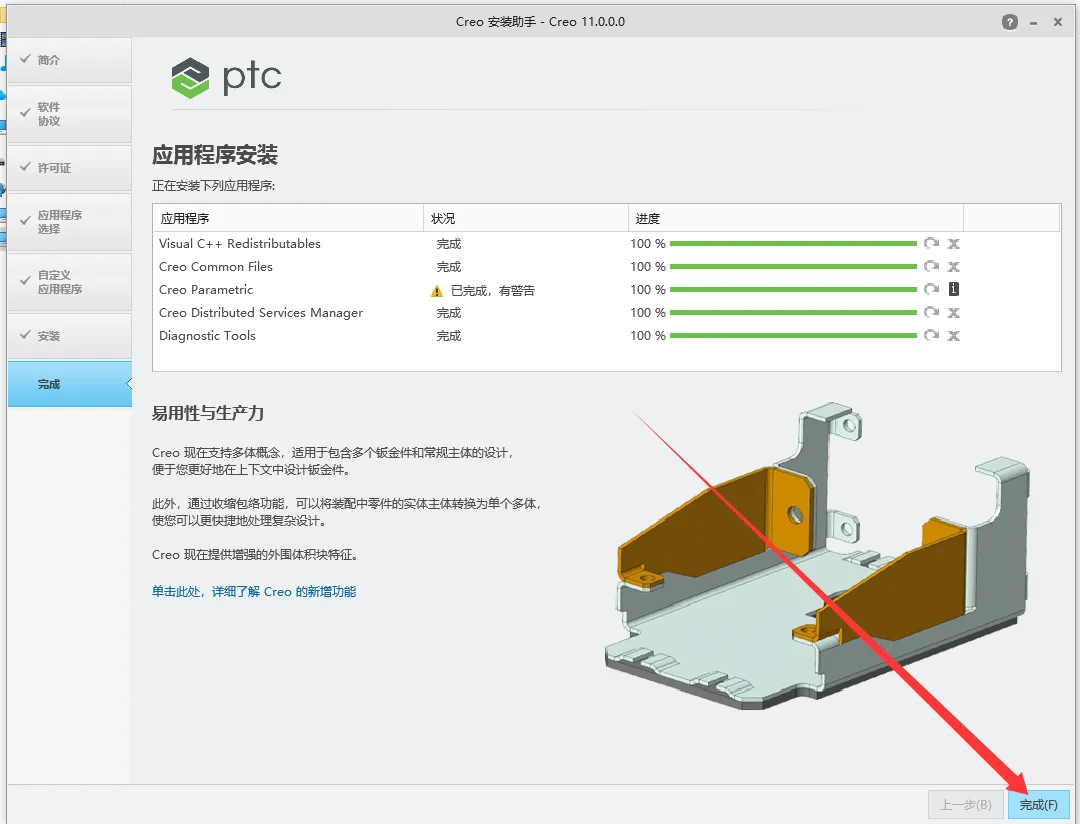Select the 应用程序选择 step in sidebar

(70, 222)
